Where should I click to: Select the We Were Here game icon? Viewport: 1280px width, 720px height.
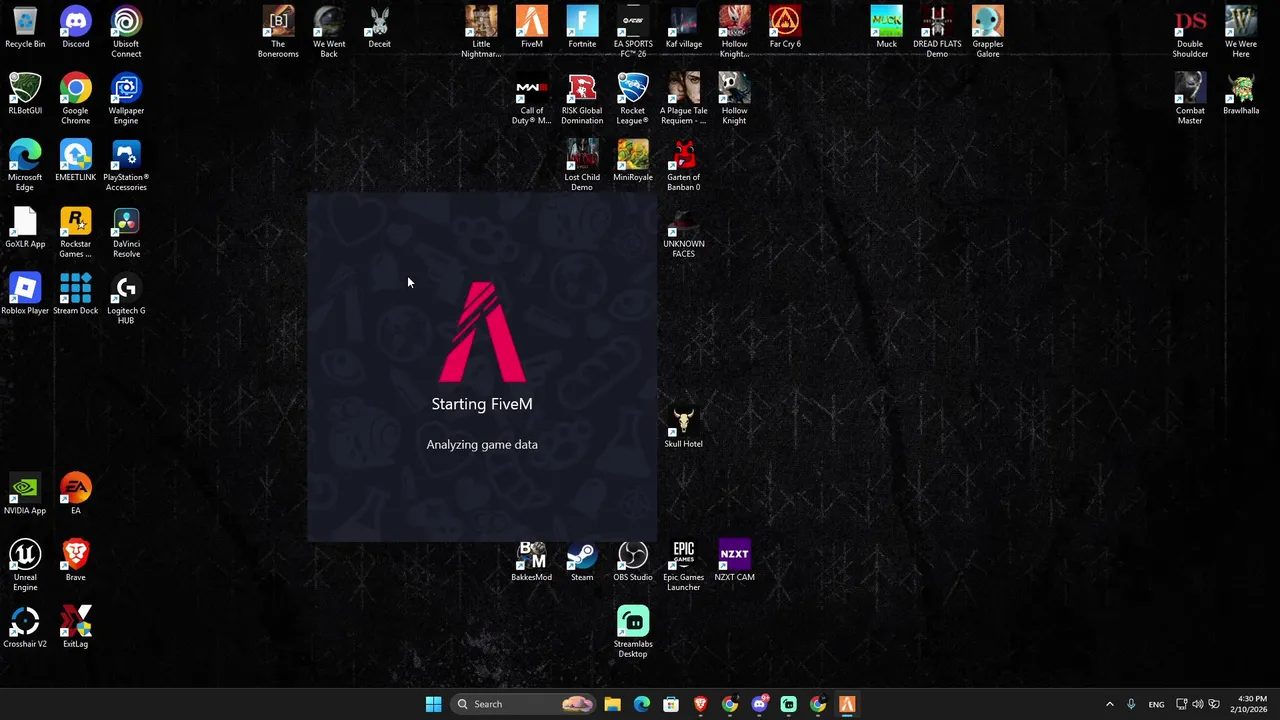[x=1241, y=32]
